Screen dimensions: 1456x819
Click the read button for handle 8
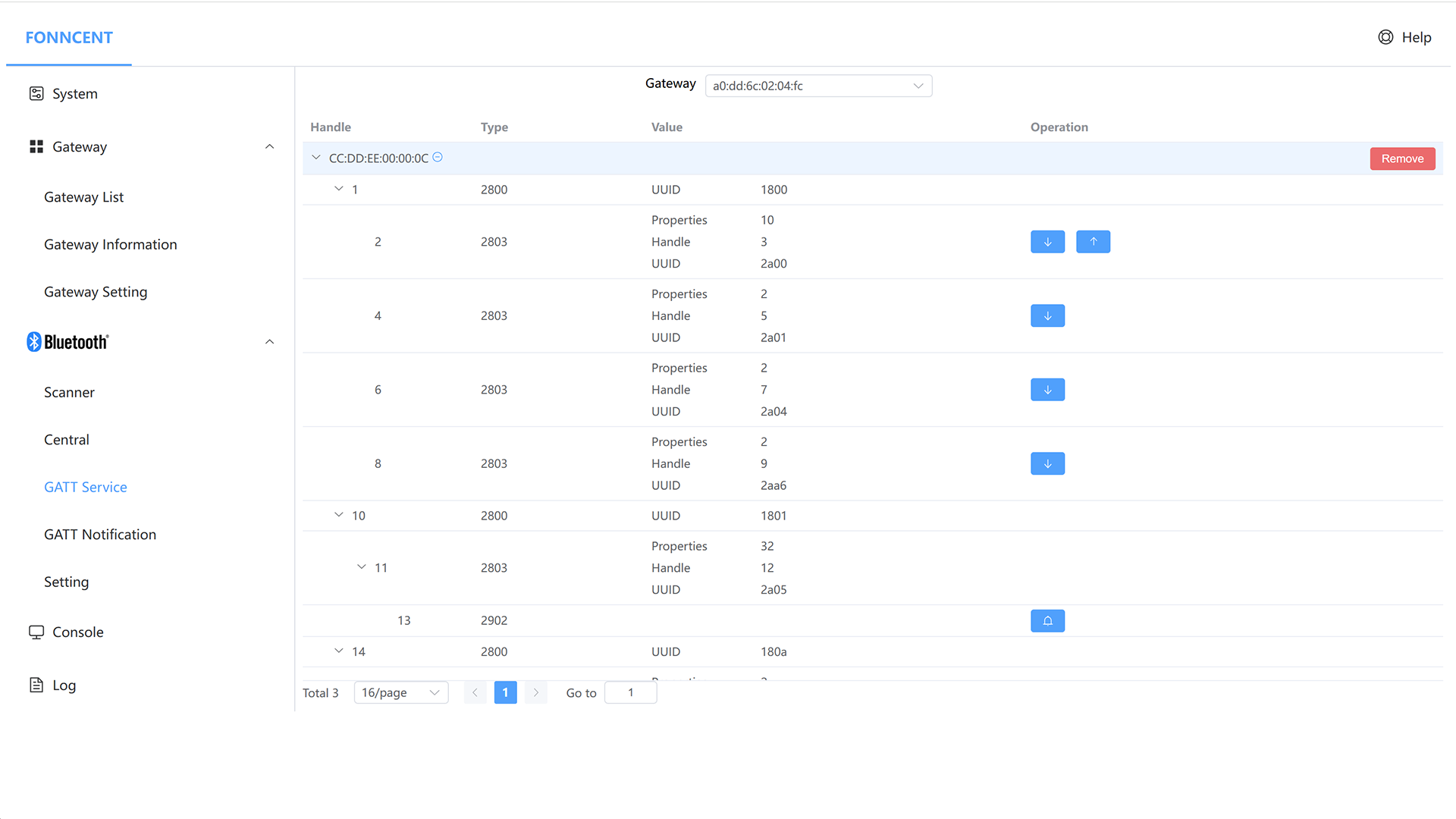click(1047, 463)
